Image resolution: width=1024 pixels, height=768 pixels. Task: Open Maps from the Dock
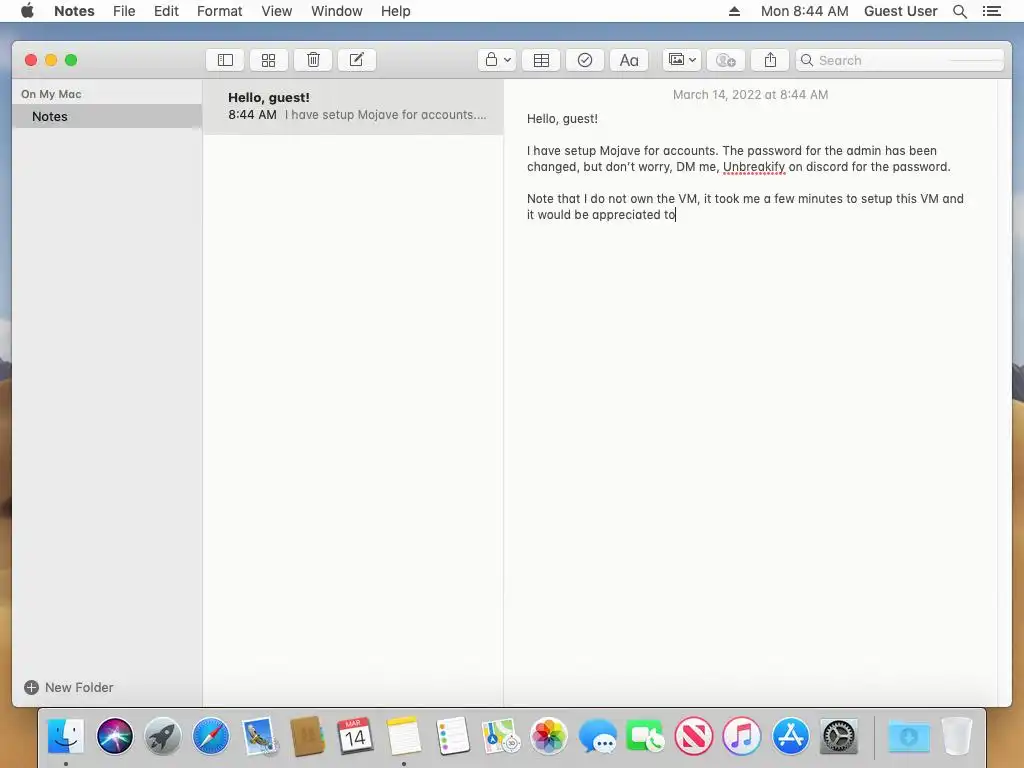click(500, 736)
